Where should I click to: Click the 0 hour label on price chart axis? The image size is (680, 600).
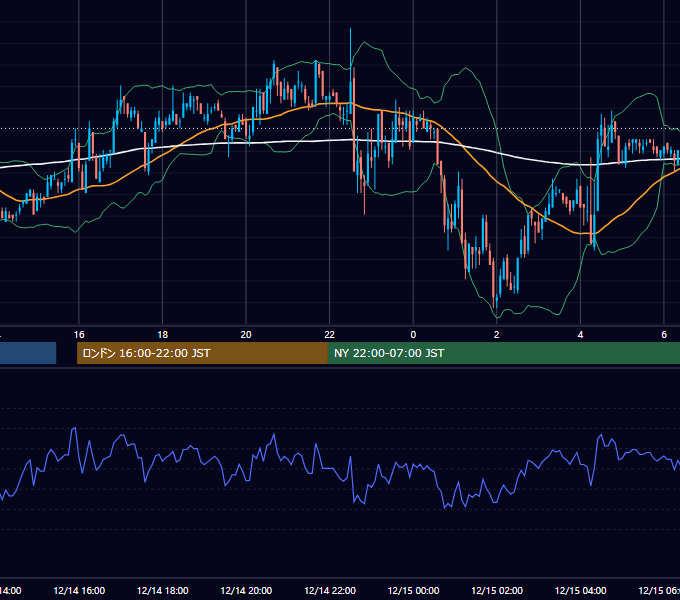pos(413,335)
